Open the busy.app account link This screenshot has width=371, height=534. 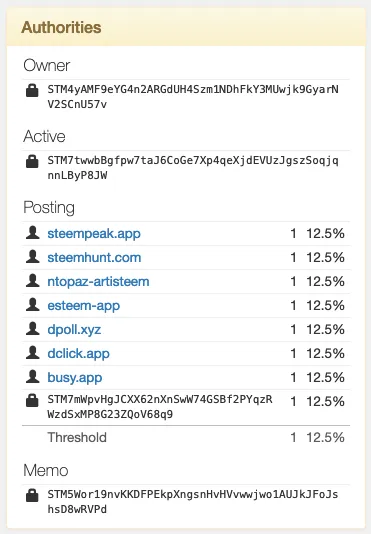75,378
